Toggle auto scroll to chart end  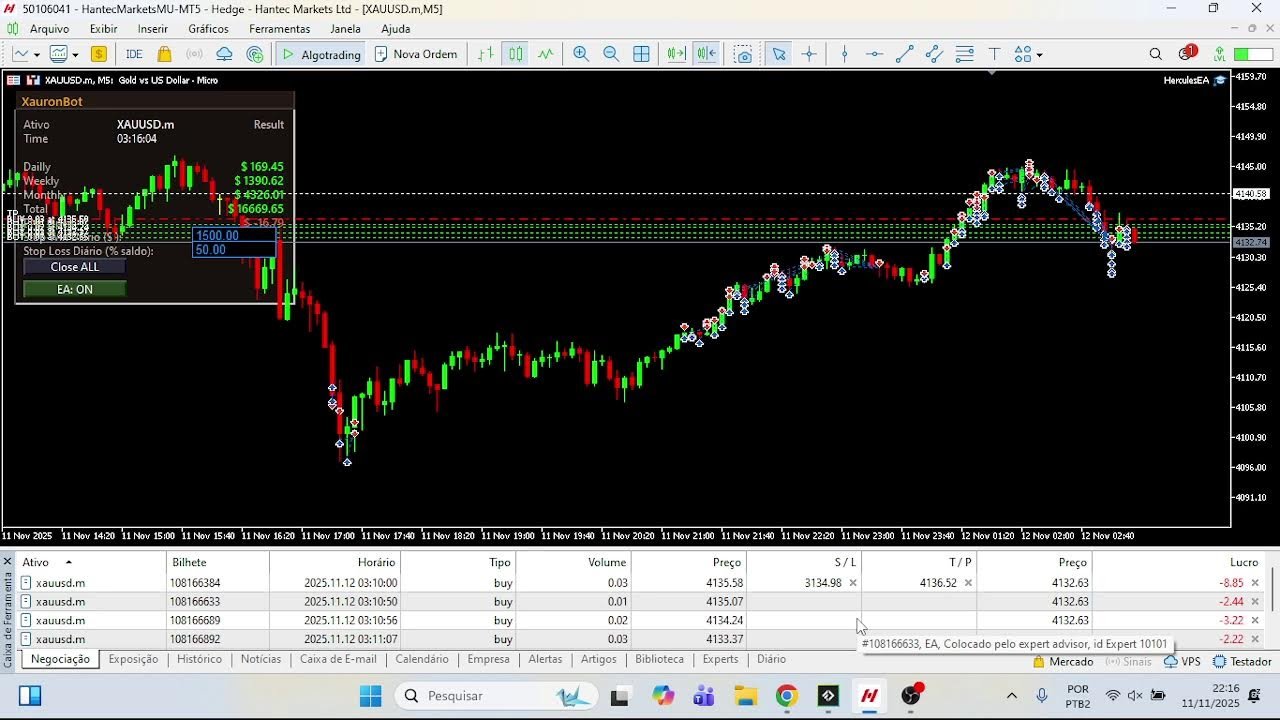coord(676,54)
